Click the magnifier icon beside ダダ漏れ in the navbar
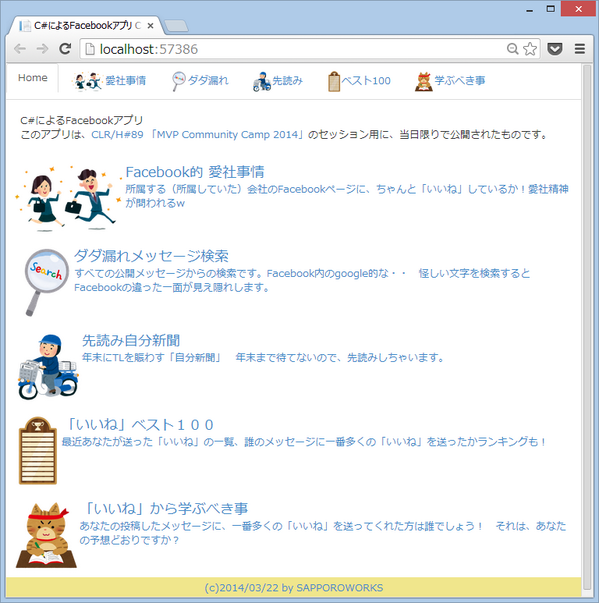The width and height of the screenshot is (599, 603). pos(178,81)
